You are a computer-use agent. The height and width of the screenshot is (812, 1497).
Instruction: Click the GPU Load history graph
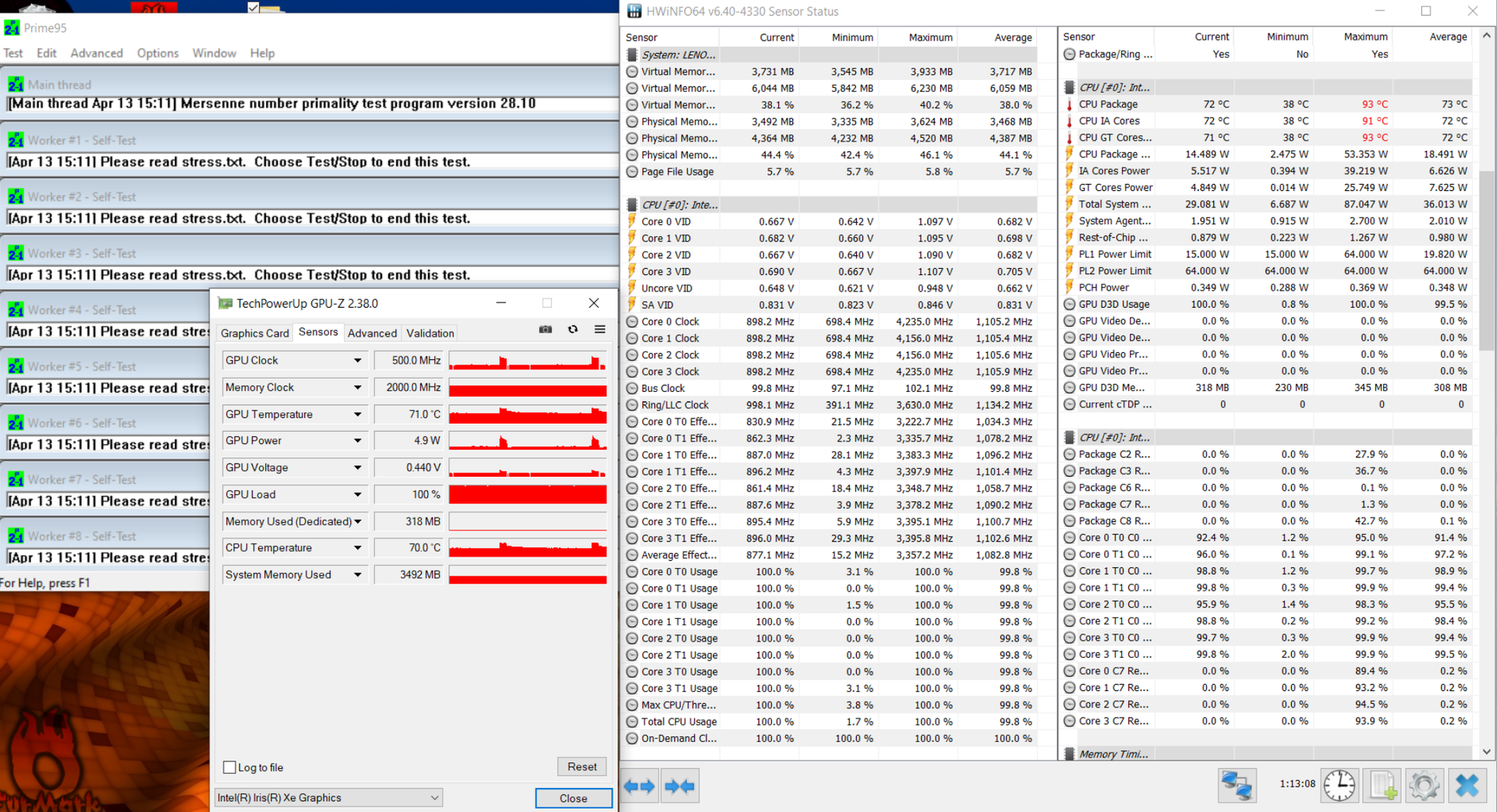pyautogui.click(x=528, y=495)
